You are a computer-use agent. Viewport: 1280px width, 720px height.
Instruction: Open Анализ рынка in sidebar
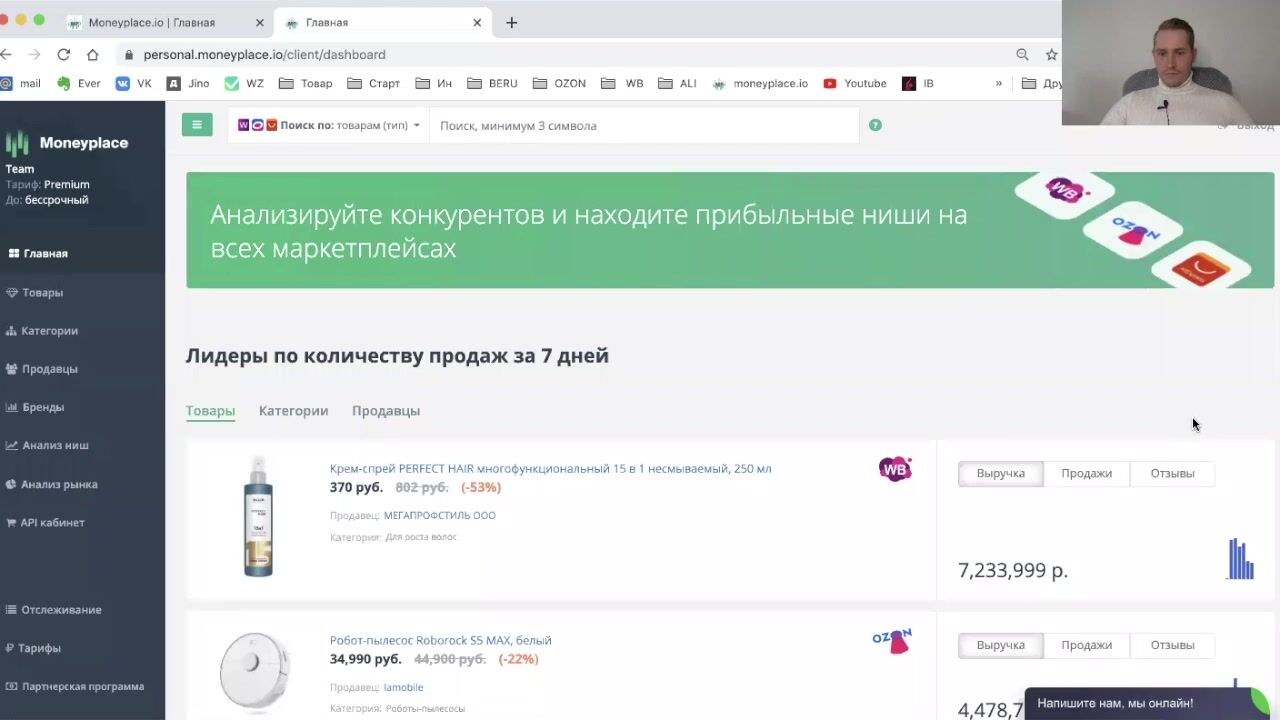52,485
